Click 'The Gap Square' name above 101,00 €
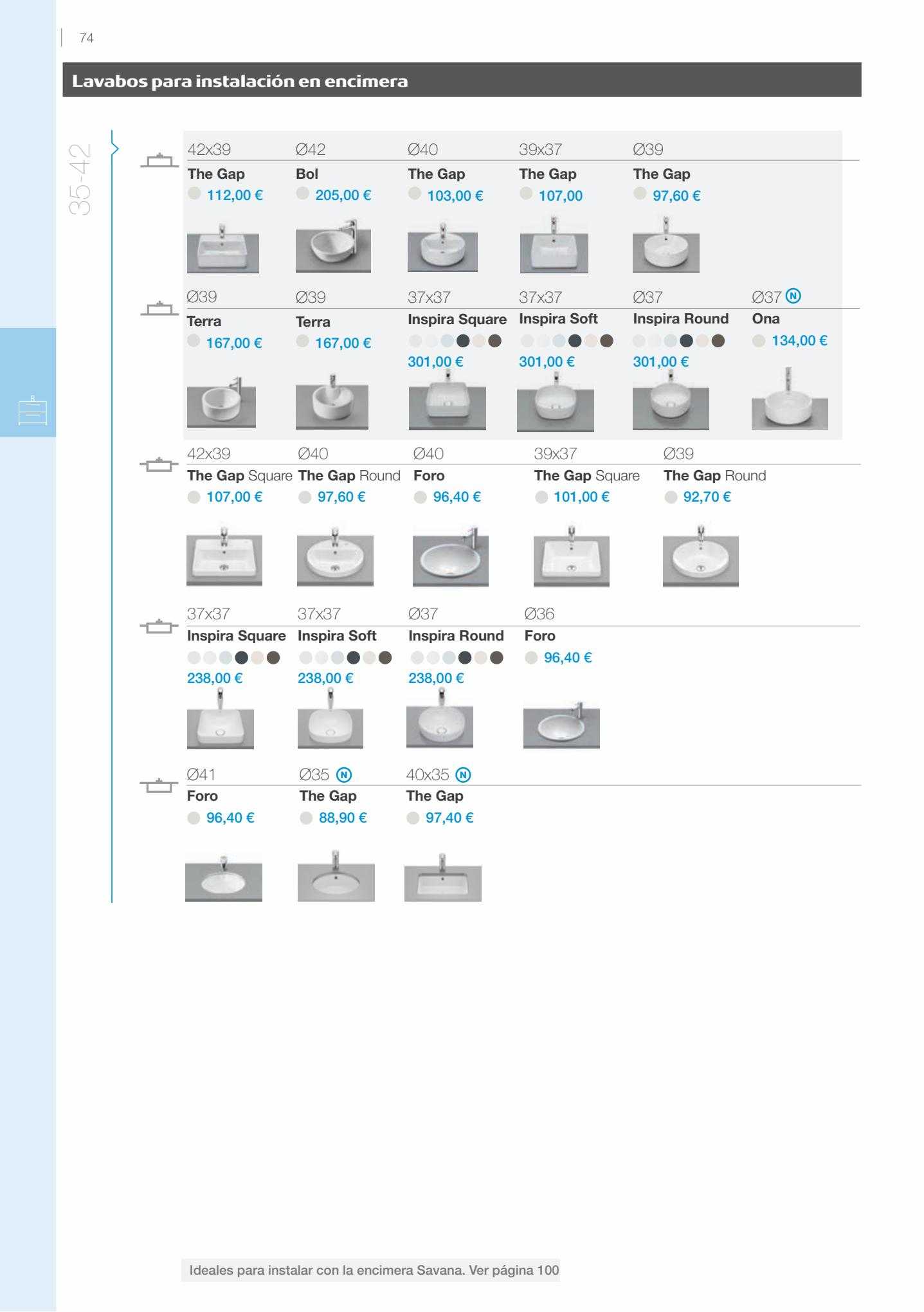The height and width of the screenshot is (1312, 924). point(587,475)
